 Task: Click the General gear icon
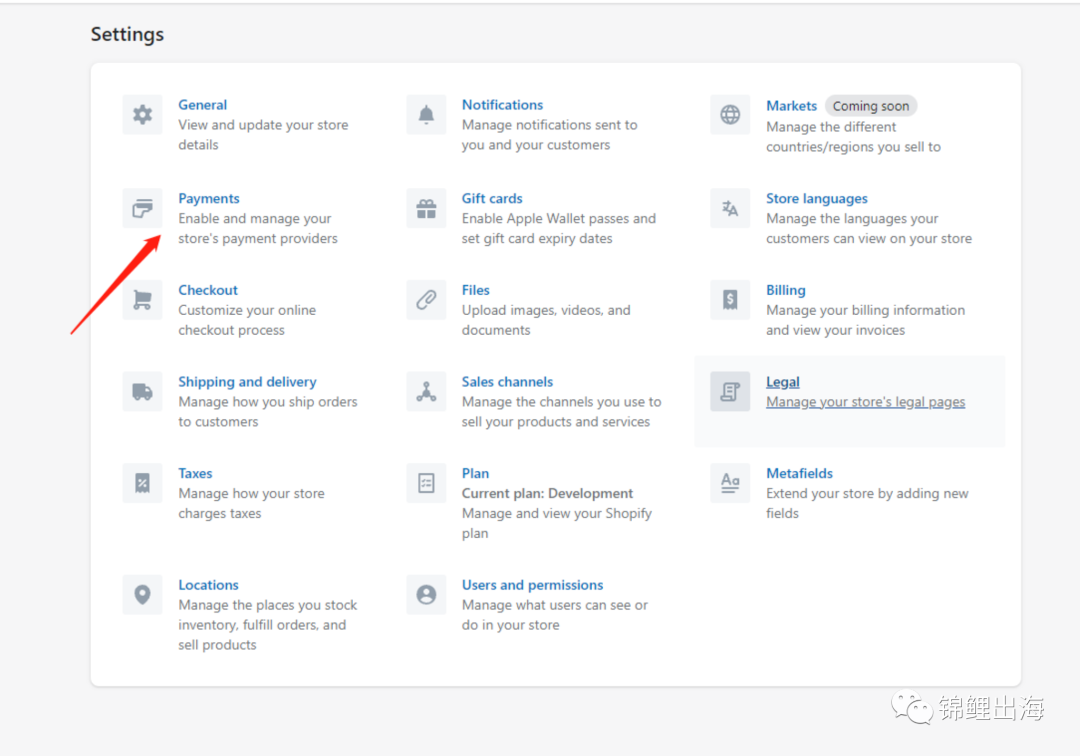142,115
